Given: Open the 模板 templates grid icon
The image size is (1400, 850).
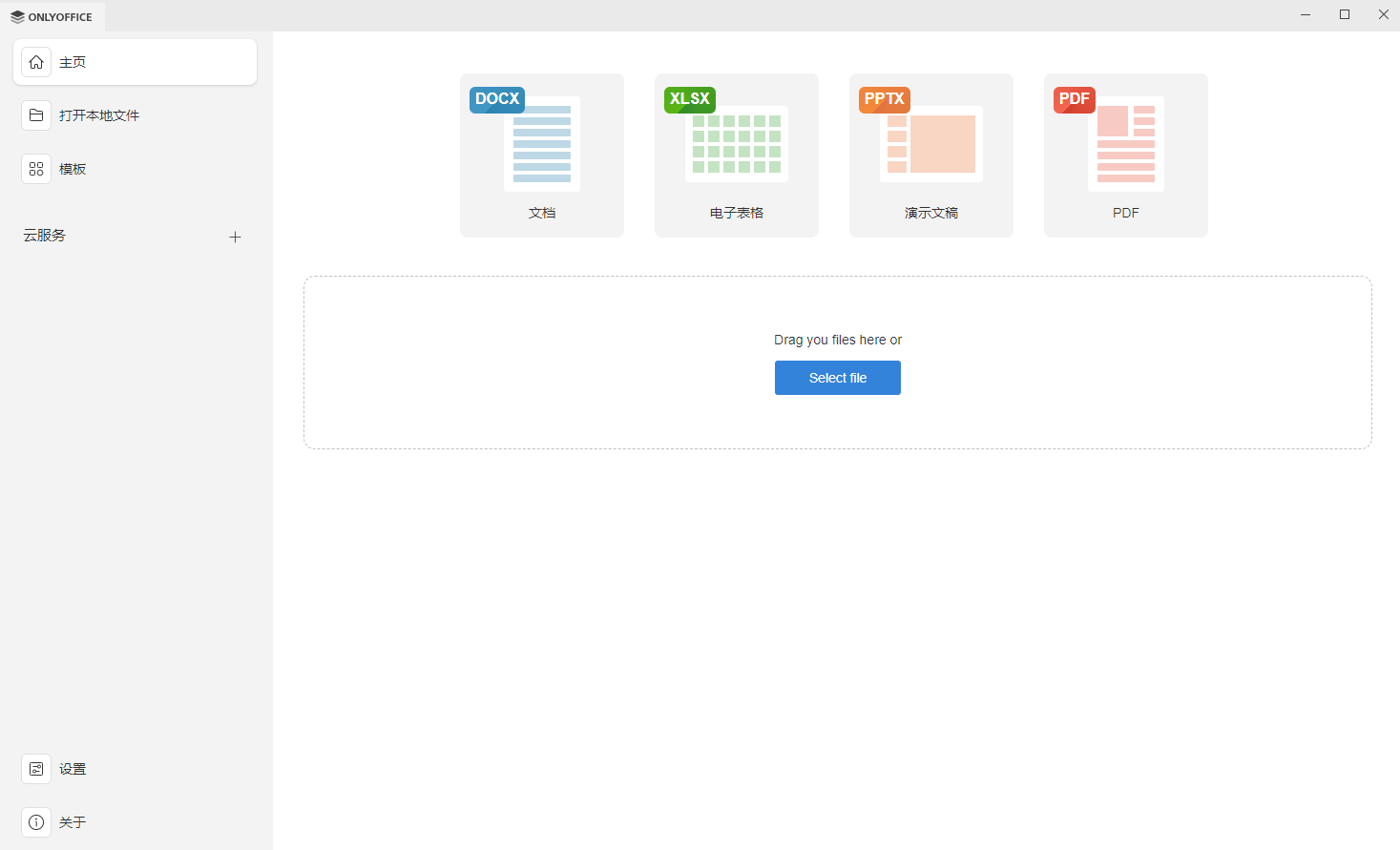Looking at the screenshot, I should click(36, 169).
